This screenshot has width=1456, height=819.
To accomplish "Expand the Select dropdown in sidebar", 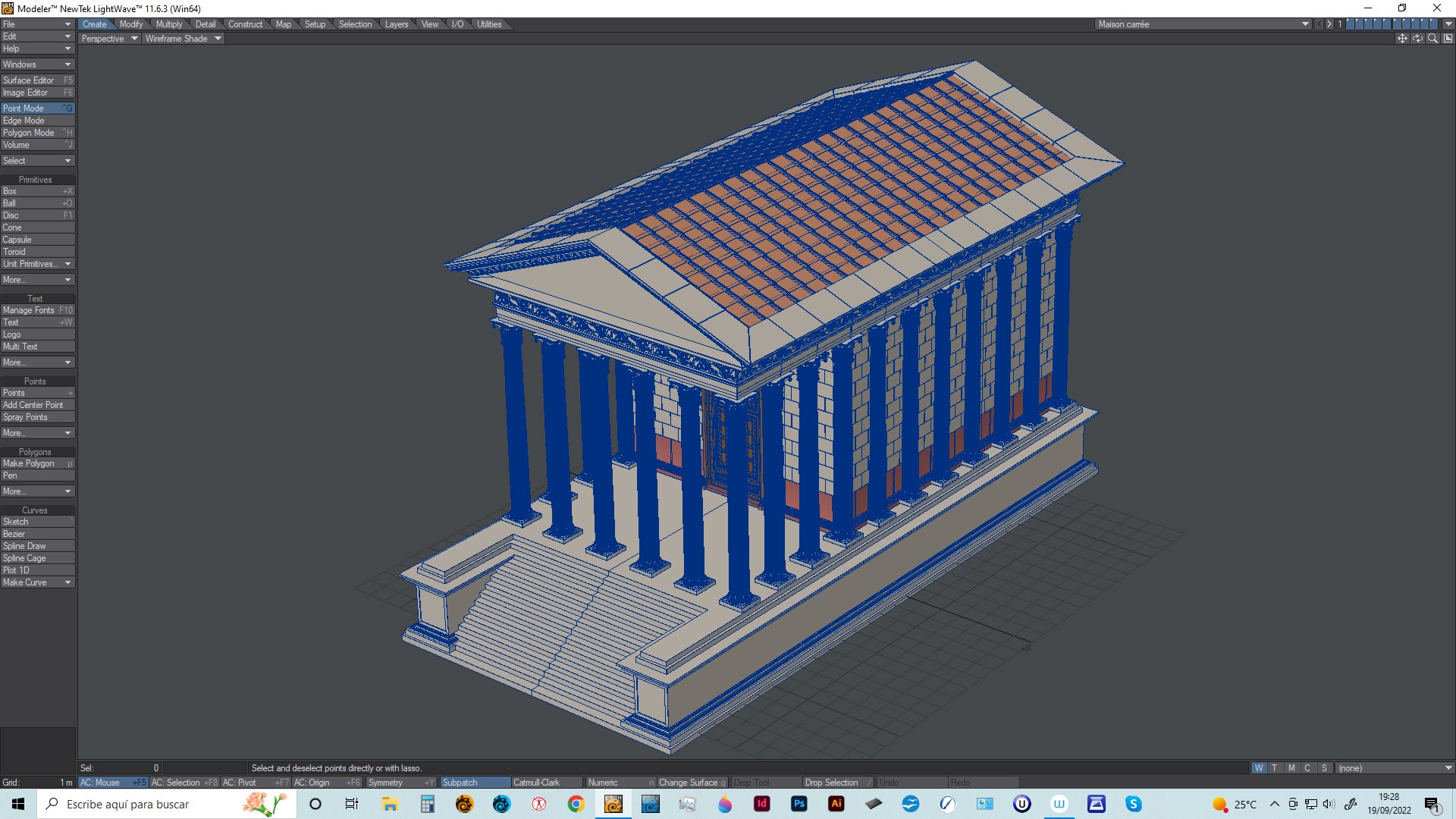I will tap(37, 161).
